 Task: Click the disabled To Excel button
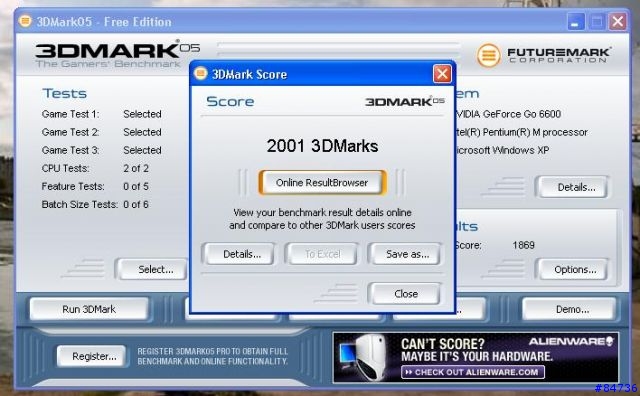click(322, 254)
